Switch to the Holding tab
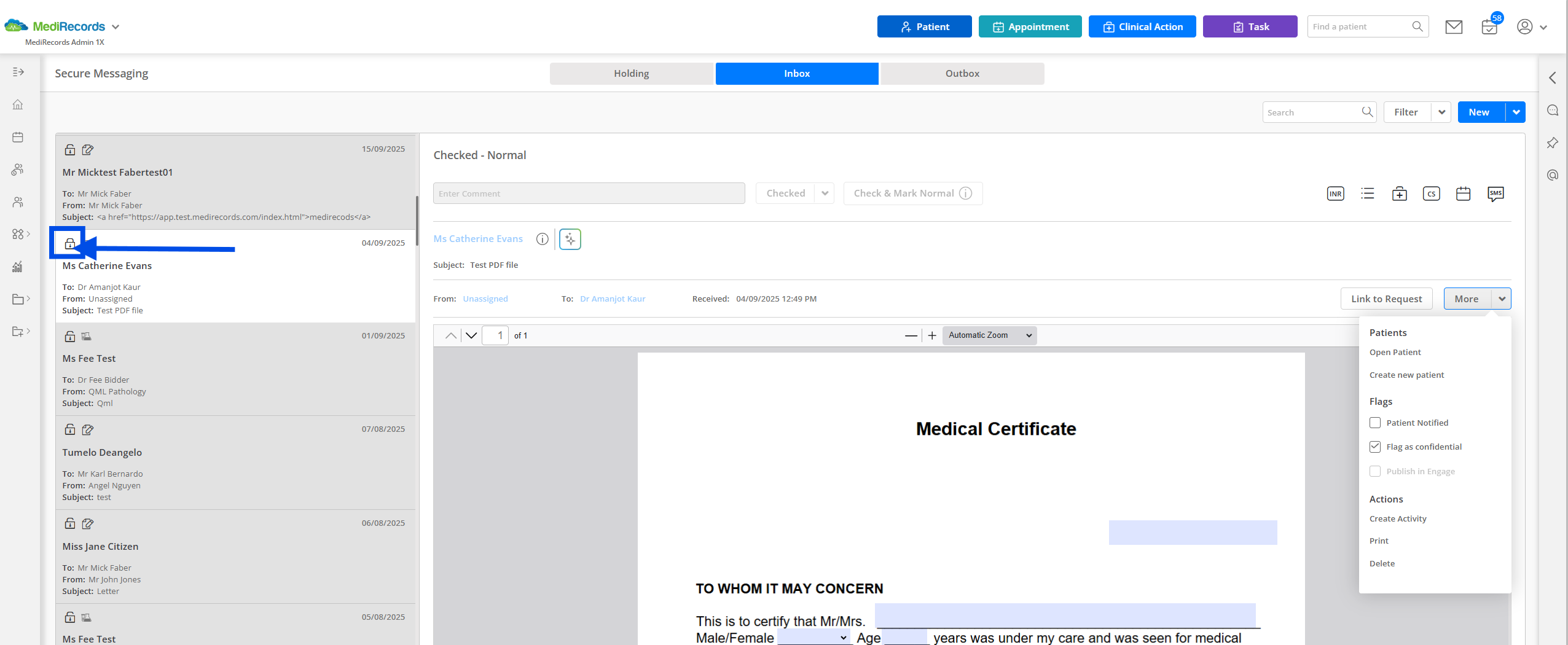Viewport: 1568px width, 645px height. pos(631,74)
